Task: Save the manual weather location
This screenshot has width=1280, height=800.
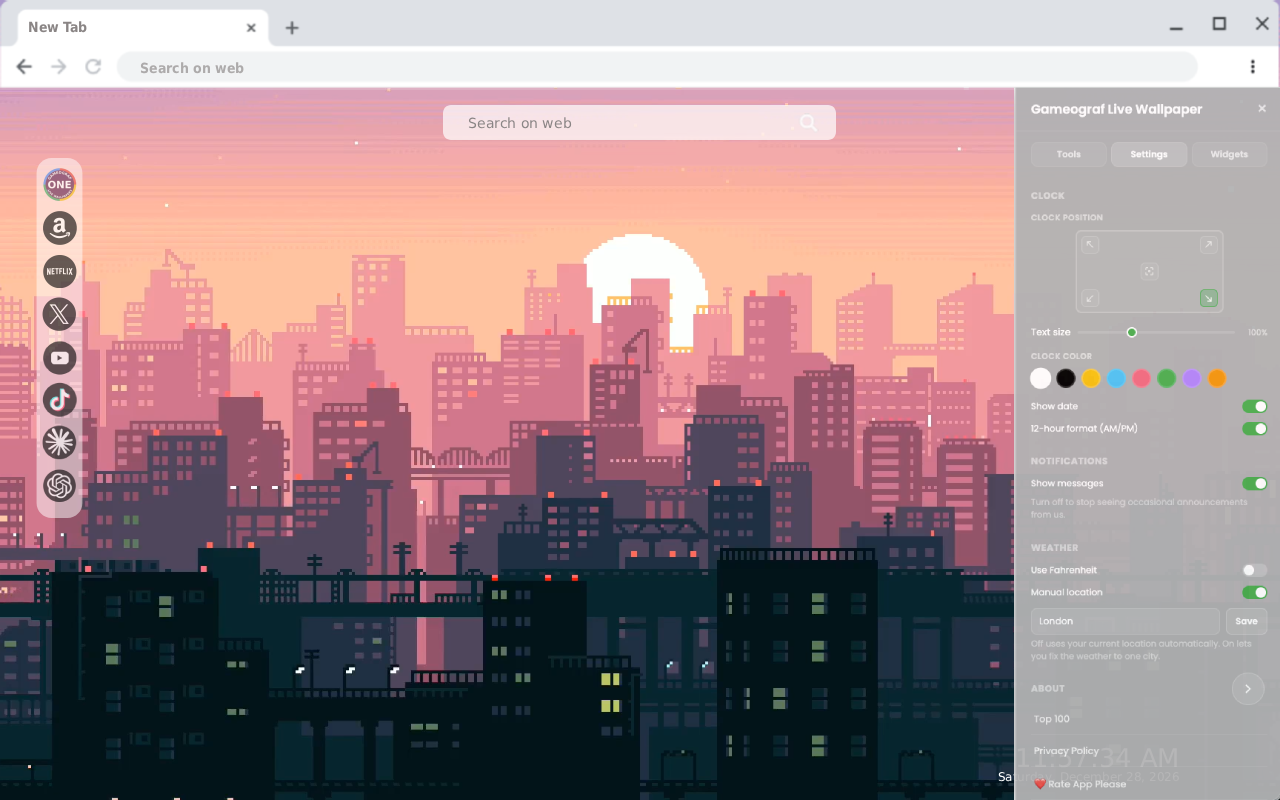Action: point(1246,621)
